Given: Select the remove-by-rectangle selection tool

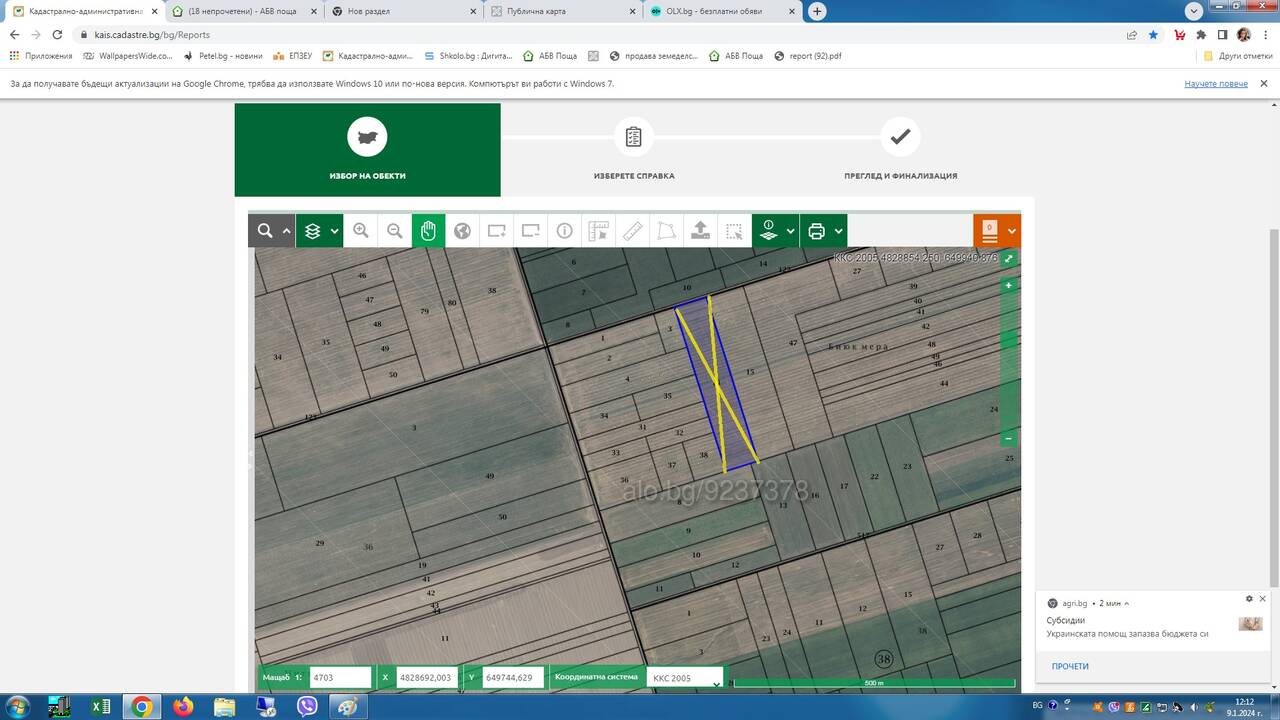Looking at the screenshot, I should (531, 231).
